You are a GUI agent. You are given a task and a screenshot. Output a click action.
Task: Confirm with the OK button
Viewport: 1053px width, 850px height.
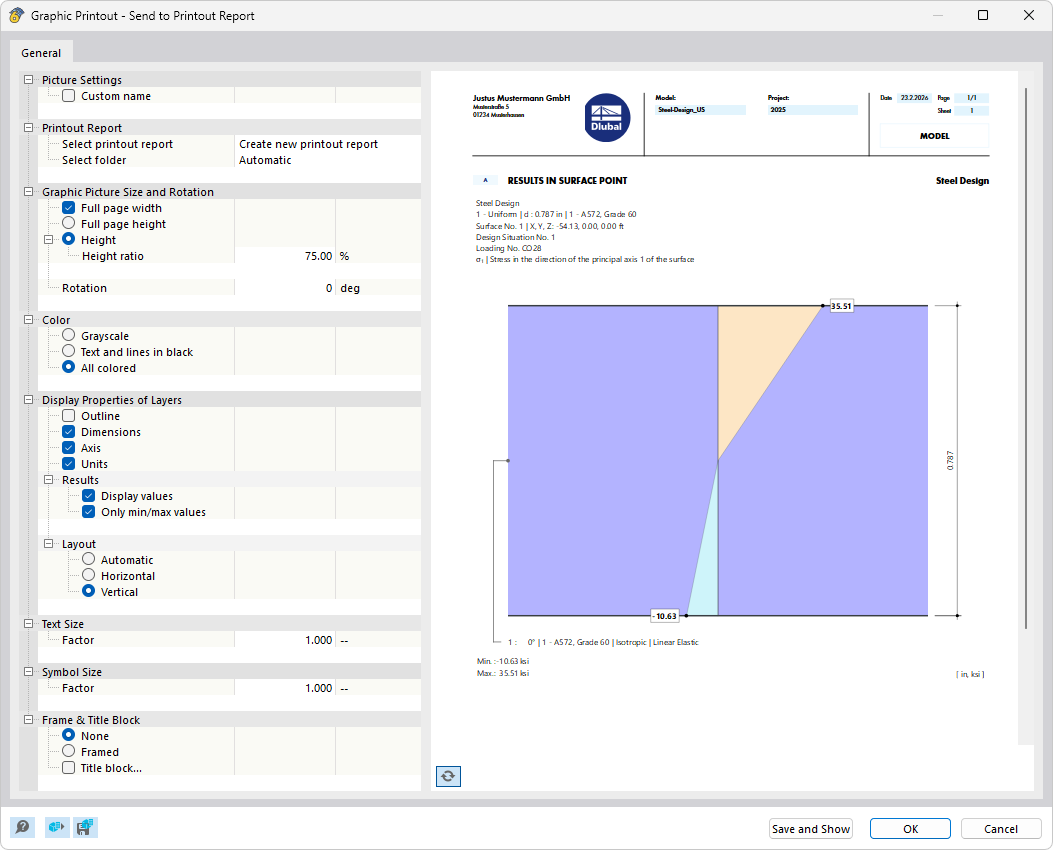[x=910, y=829]
